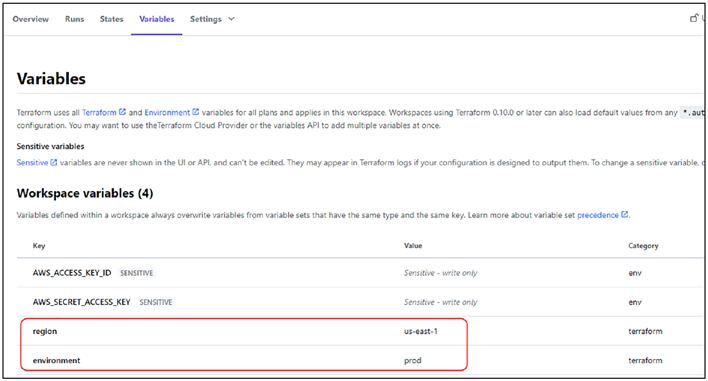Click the us-east-1 value
Screen dimensions: 708x381
point(421,331)
